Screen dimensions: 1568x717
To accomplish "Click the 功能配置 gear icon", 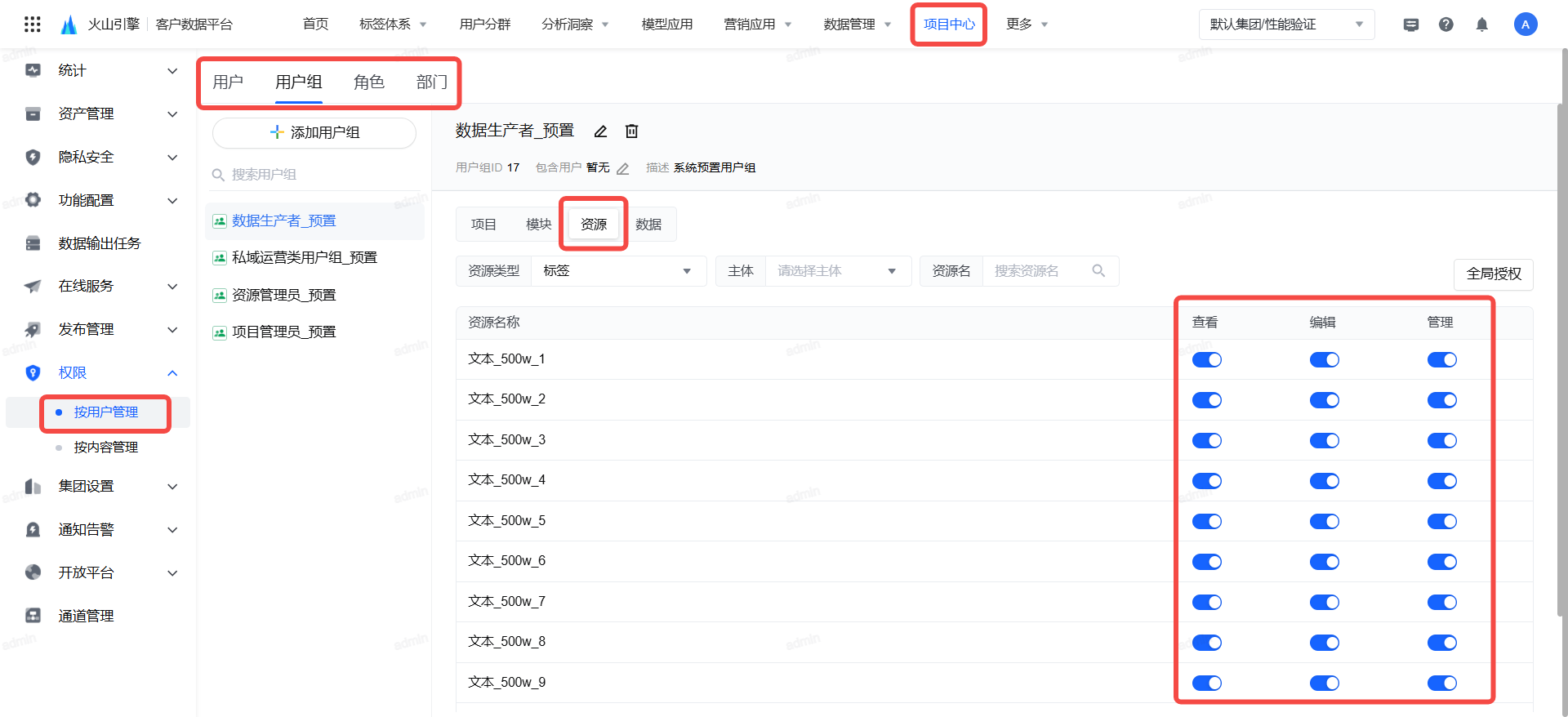I will coord(33,200).
